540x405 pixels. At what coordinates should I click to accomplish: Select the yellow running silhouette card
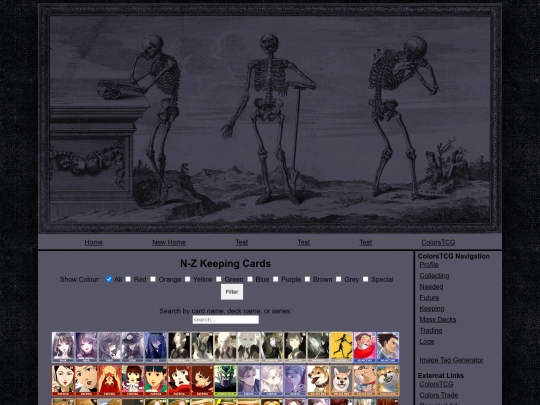(341, 347)
